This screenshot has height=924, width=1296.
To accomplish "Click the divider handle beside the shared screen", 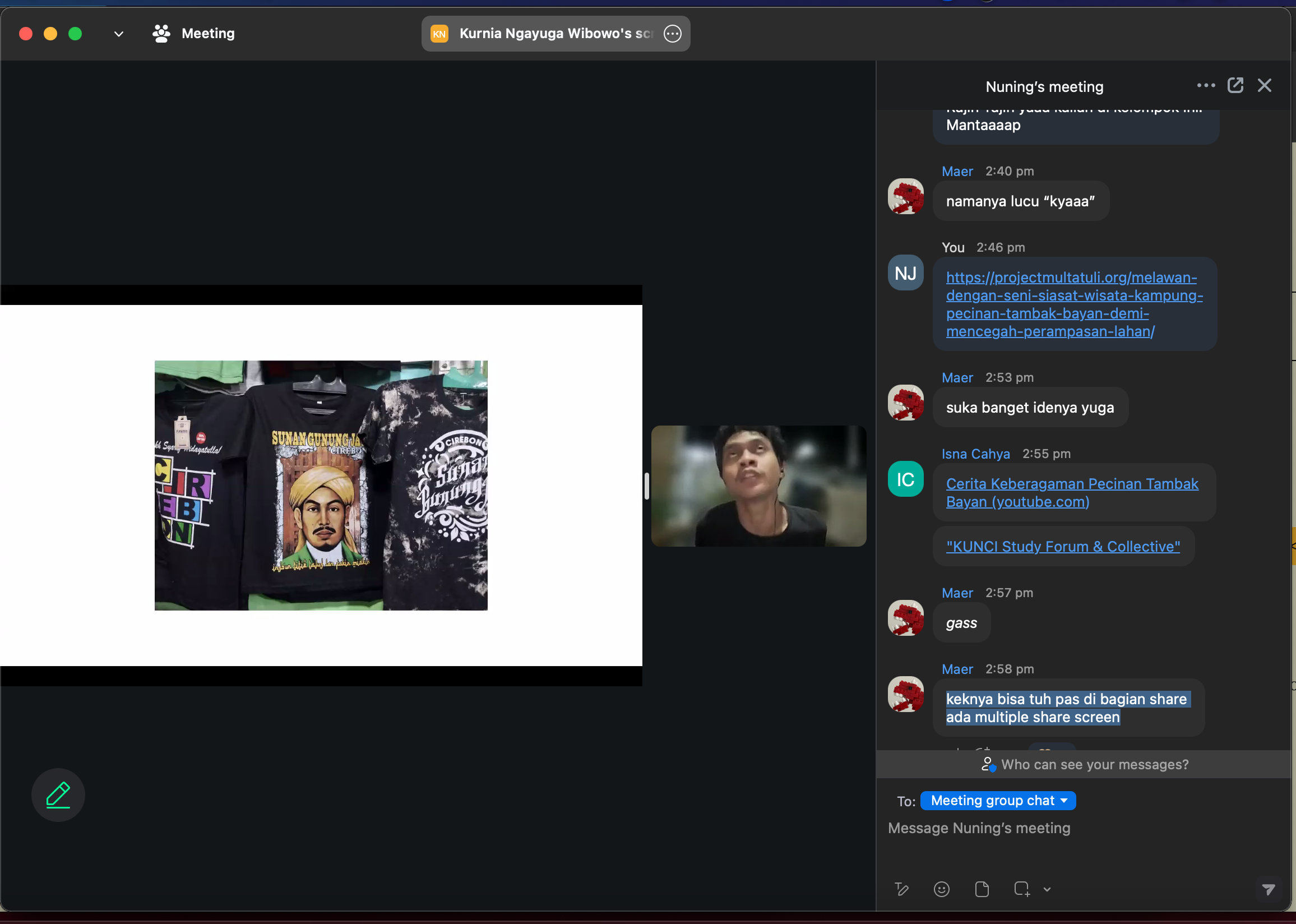I will 646,487.
